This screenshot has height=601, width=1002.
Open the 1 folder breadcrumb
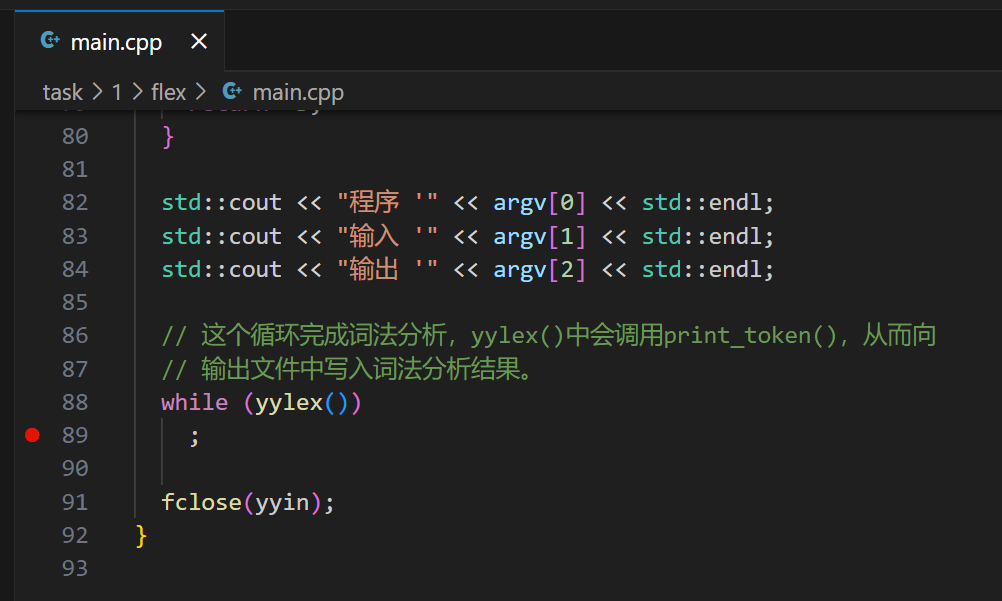click(116, 92)
